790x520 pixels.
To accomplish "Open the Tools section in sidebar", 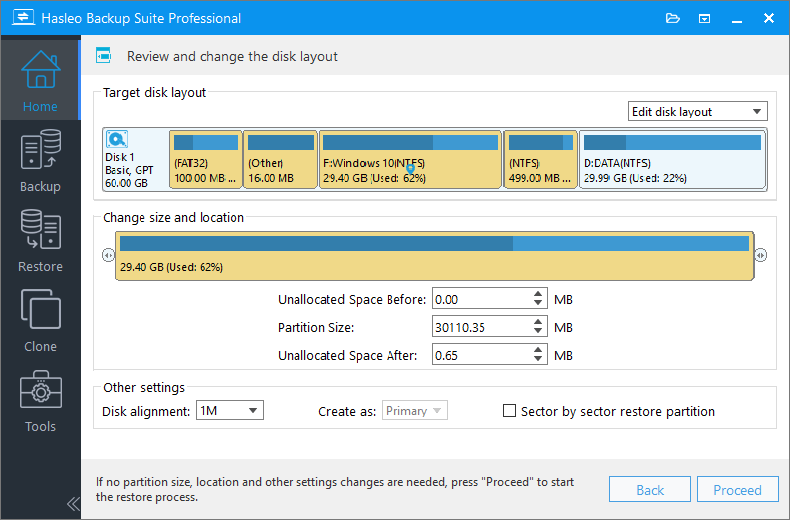I will (40, 401).
